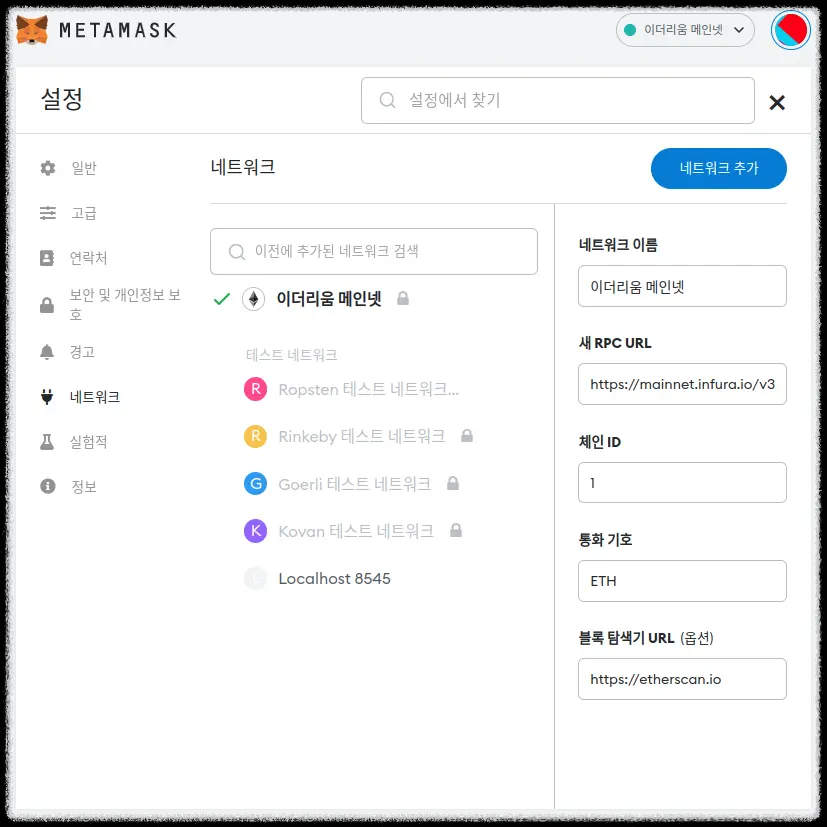Click the info icon beside 정보
This screenshot has width=827, height=827.
(47, 486)
